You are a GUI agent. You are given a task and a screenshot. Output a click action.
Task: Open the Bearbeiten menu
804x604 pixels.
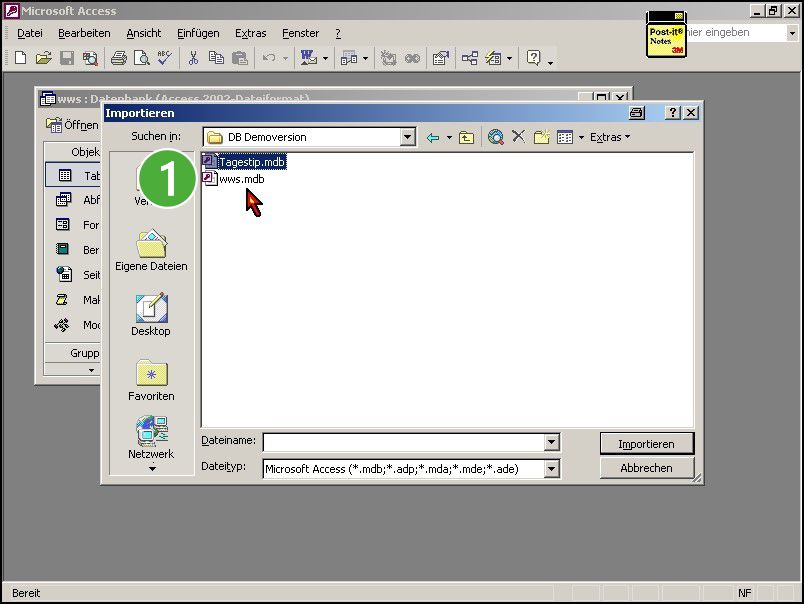84,33
